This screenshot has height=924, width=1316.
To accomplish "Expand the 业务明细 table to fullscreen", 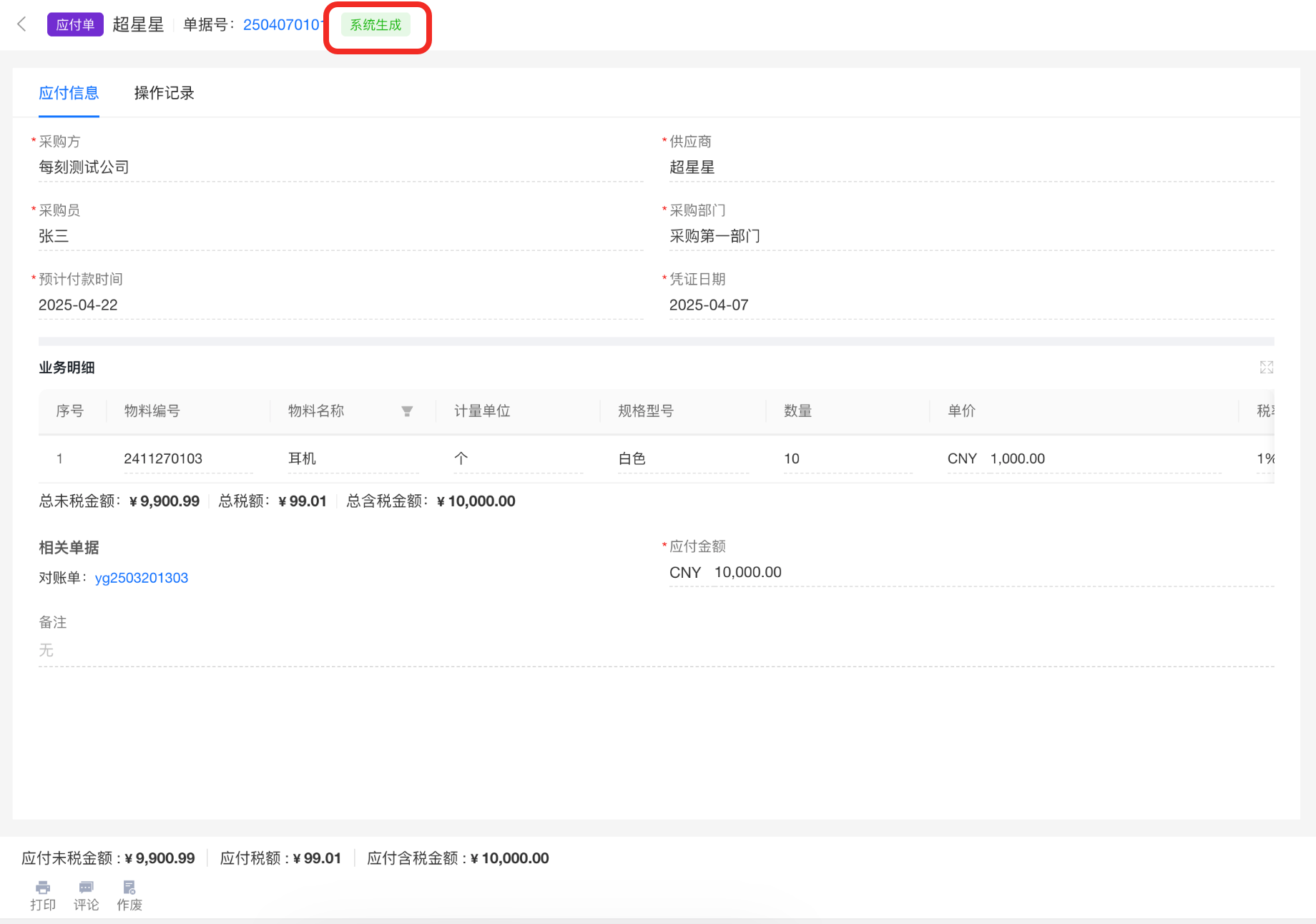I will coord(1267,368).
